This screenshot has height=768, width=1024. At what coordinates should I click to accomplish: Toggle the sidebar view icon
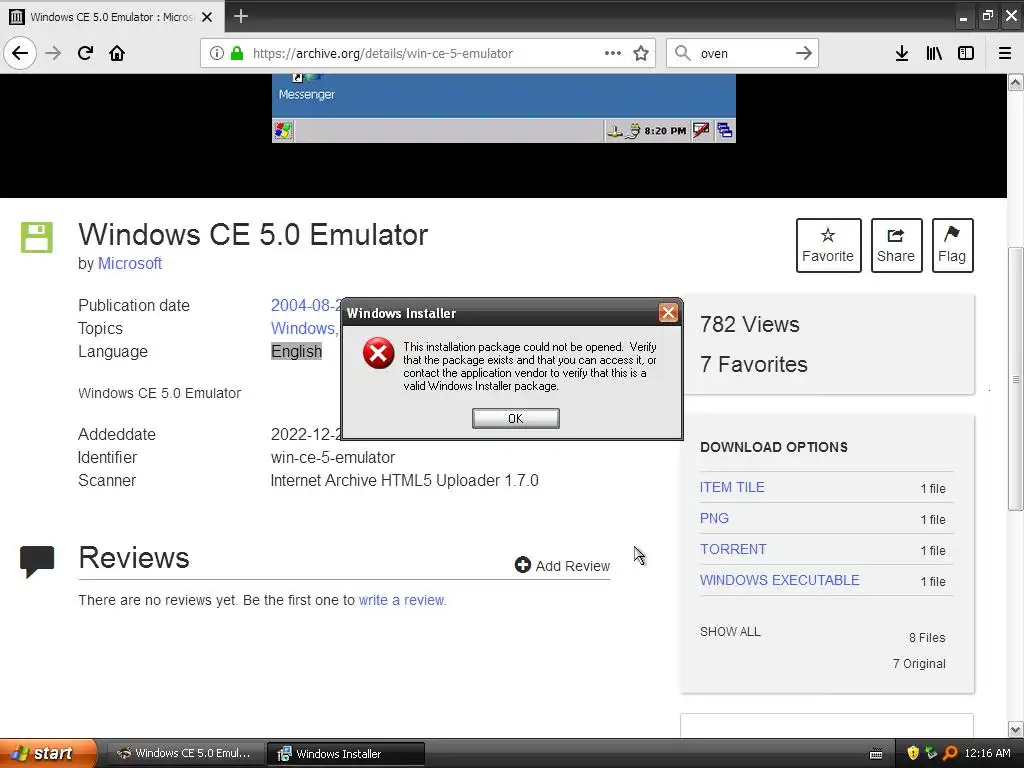point(966,53)
